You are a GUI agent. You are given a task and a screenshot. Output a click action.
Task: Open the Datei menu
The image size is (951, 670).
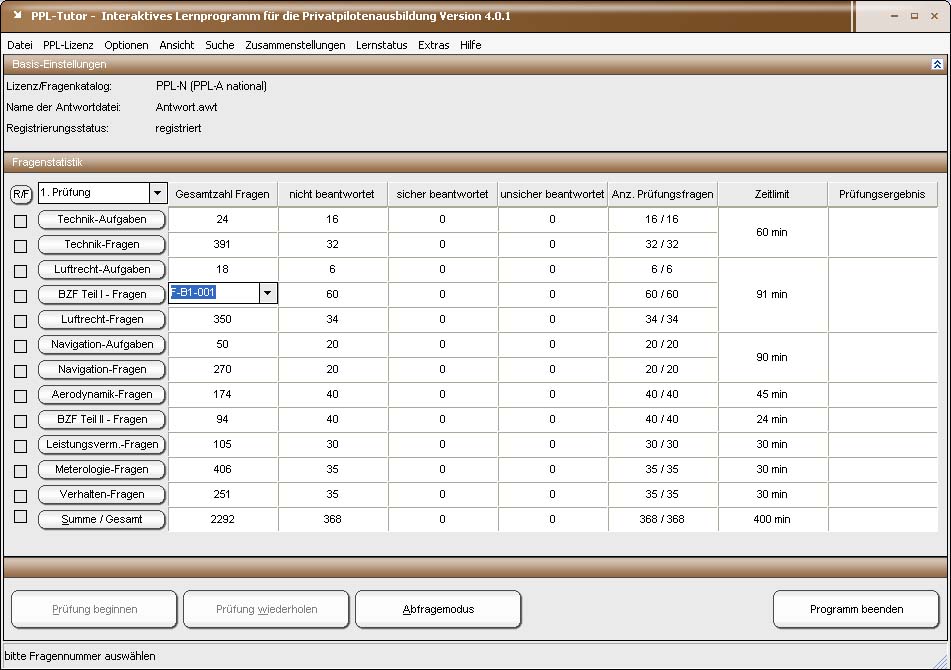click(x=20, y=45)
